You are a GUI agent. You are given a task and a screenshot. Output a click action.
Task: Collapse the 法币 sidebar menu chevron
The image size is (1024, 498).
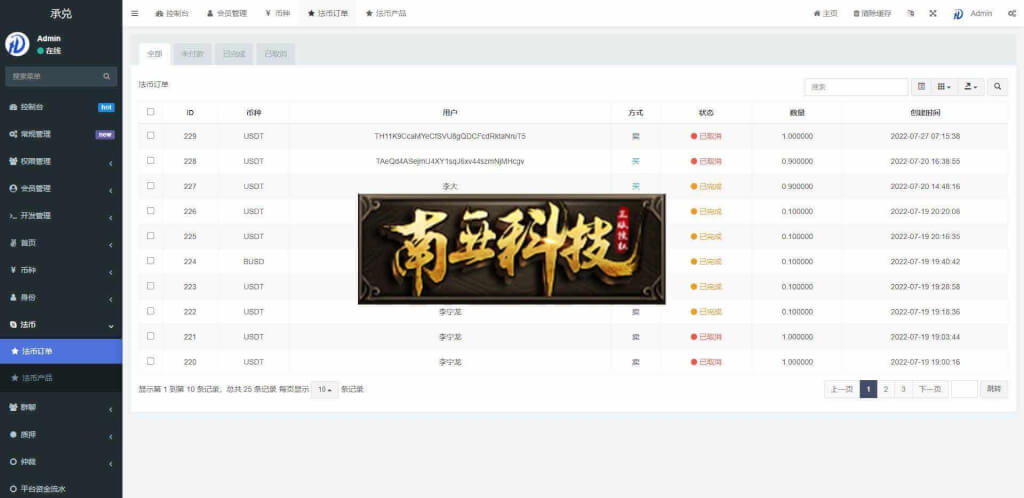[x=110, y=326]
